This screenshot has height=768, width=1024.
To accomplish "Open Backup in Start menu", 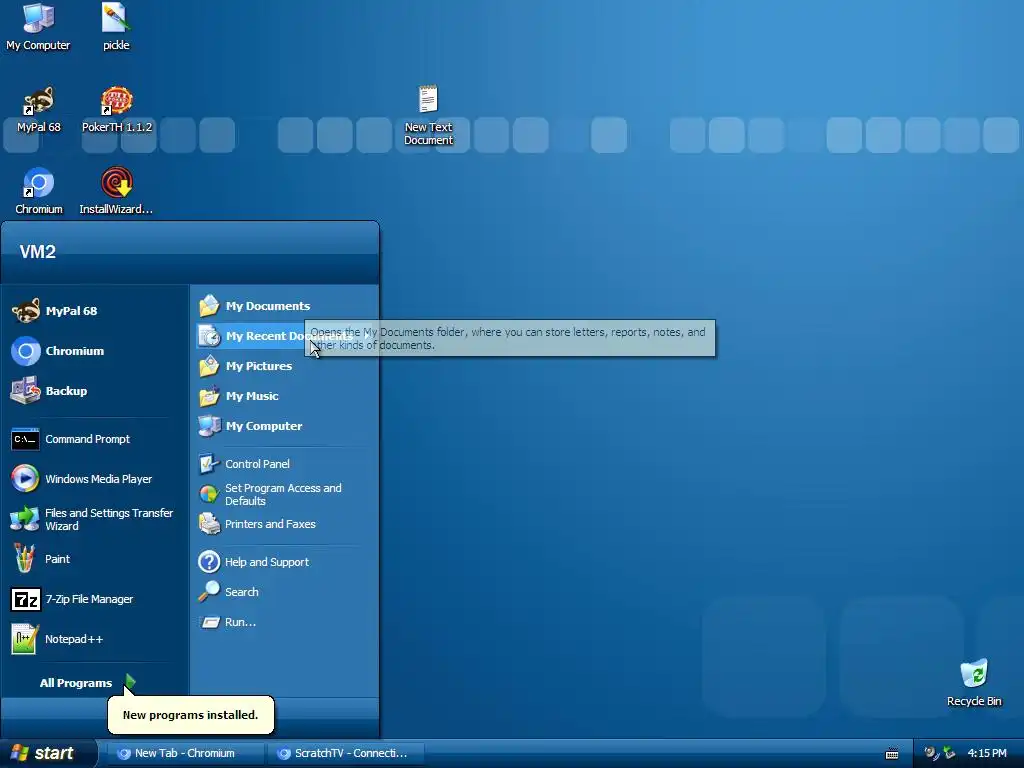I will [x=95, y=391].
